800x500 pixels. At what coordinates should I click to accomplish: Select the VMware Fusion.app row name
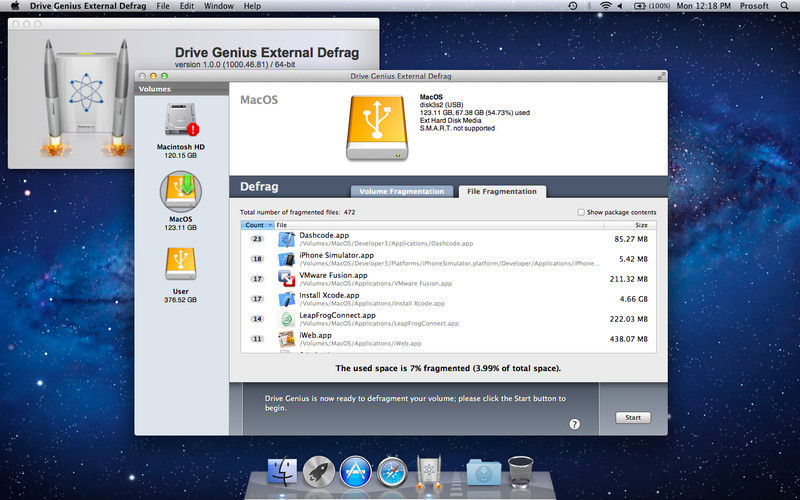[333, 275]
